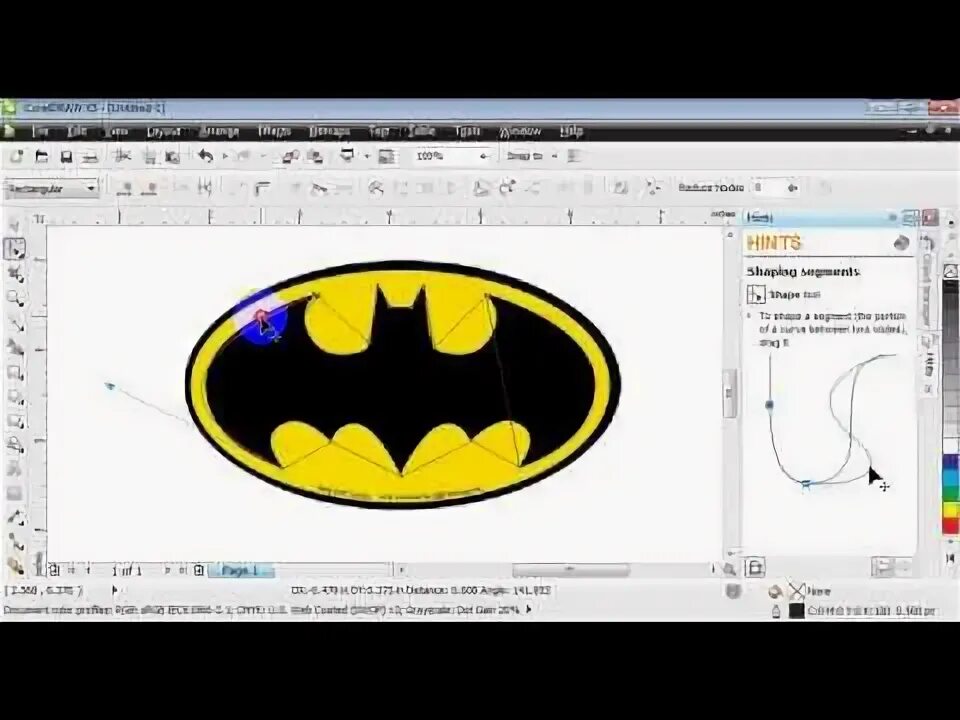Click the Select all nodes icon
Image resolution: width=960 pixels, height=720 pixels.
(x=653, y=188)
